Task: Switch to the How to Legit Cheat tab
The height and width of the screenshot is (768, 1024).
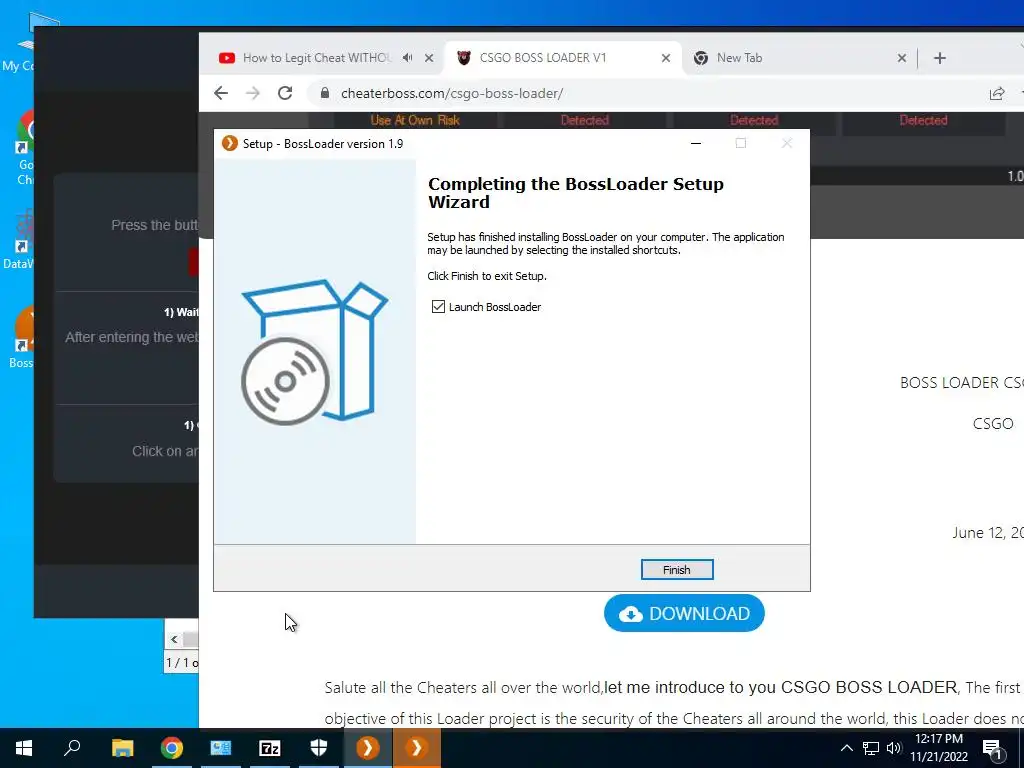Action: tap(317, 57)
